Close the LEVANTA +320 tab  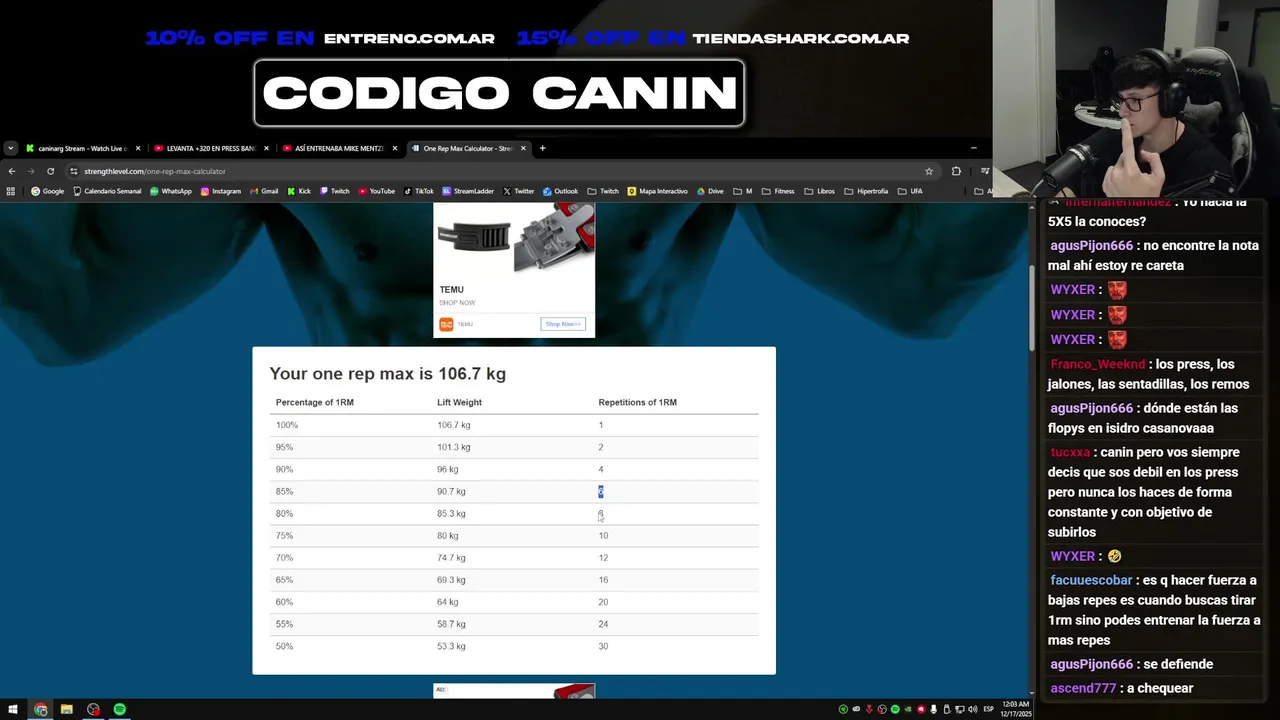coord(266,148)
